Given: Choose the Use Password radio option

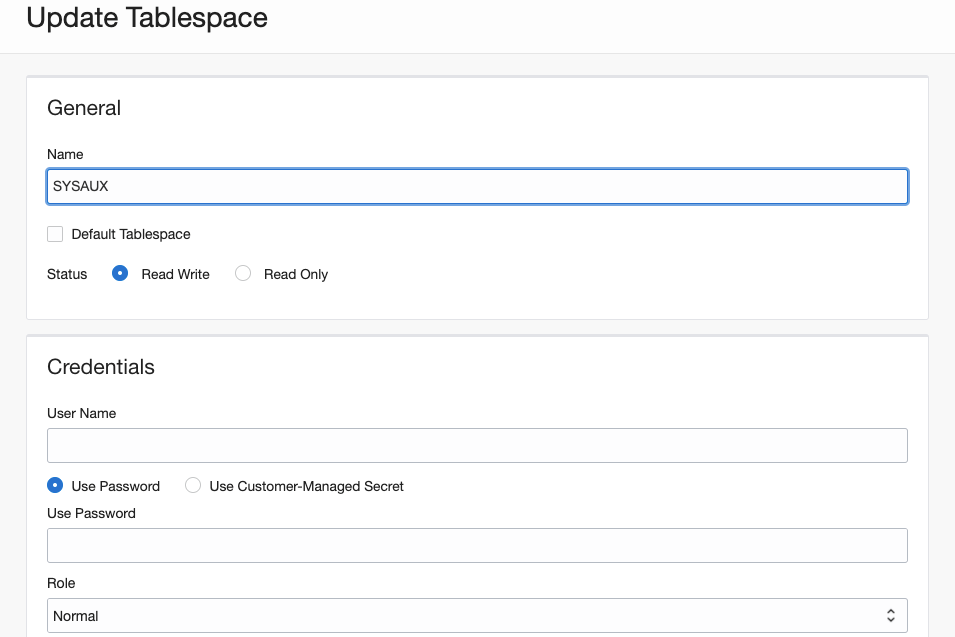Looking at the screenshot, I should [x=55, y=486].
